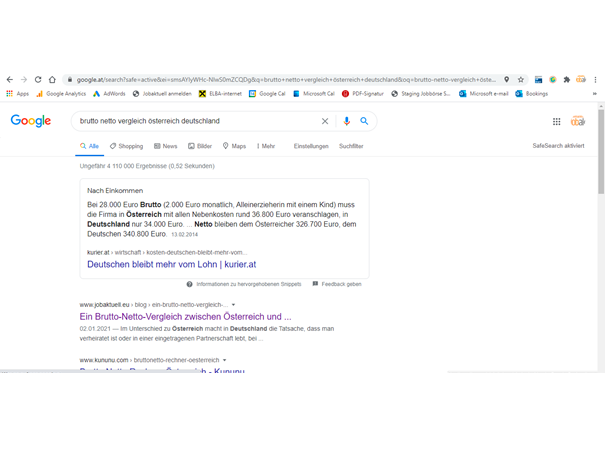
Task: Select the 'Ungefähr 4 110 000 Ergebnisse' text
Action: pos(147,166)
